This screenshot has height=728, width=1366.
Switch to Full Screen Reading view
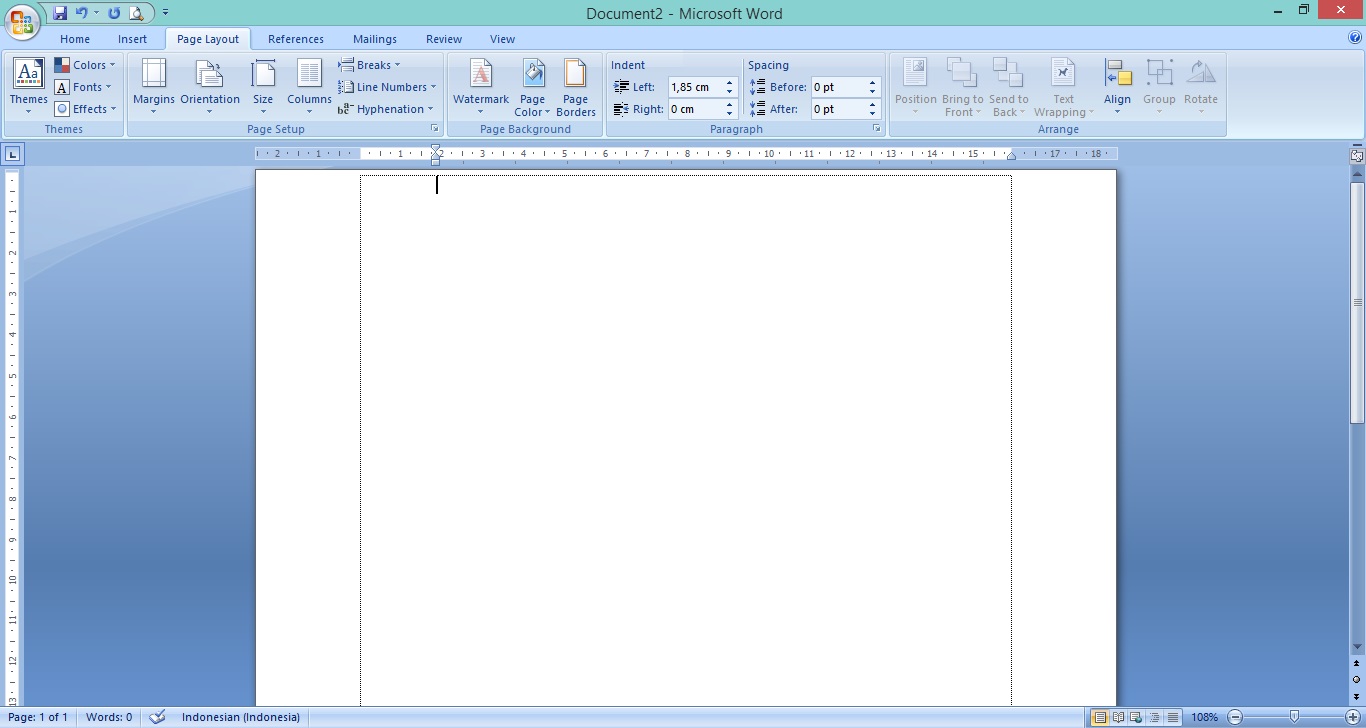tap(1118, 717)
